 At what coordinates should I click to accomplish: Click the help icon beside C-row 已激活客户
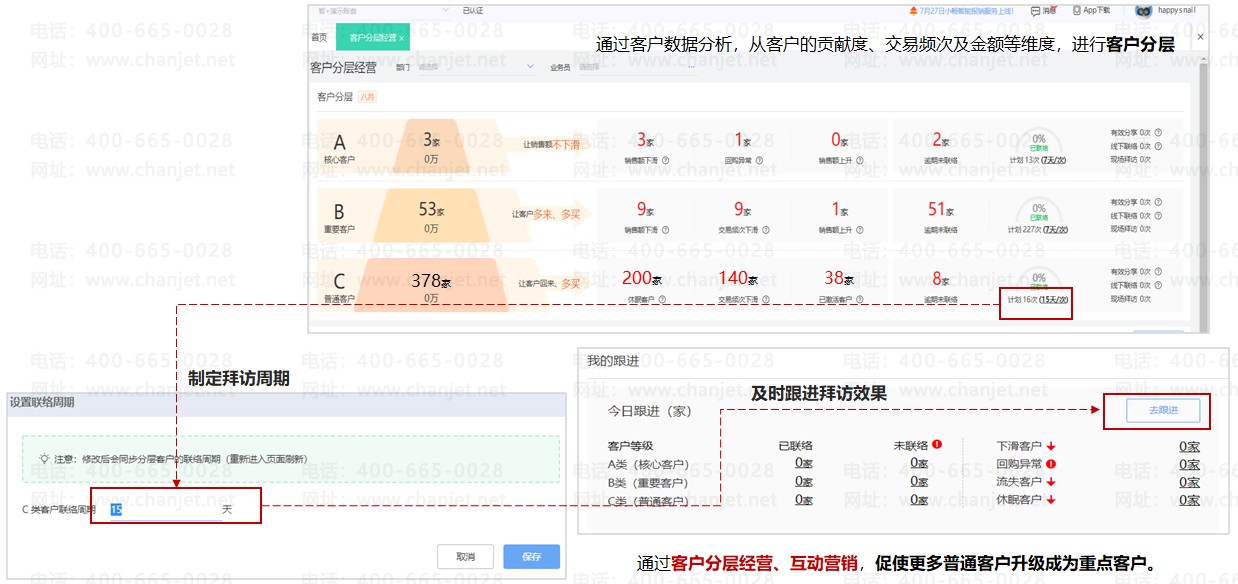pos(859,298)
